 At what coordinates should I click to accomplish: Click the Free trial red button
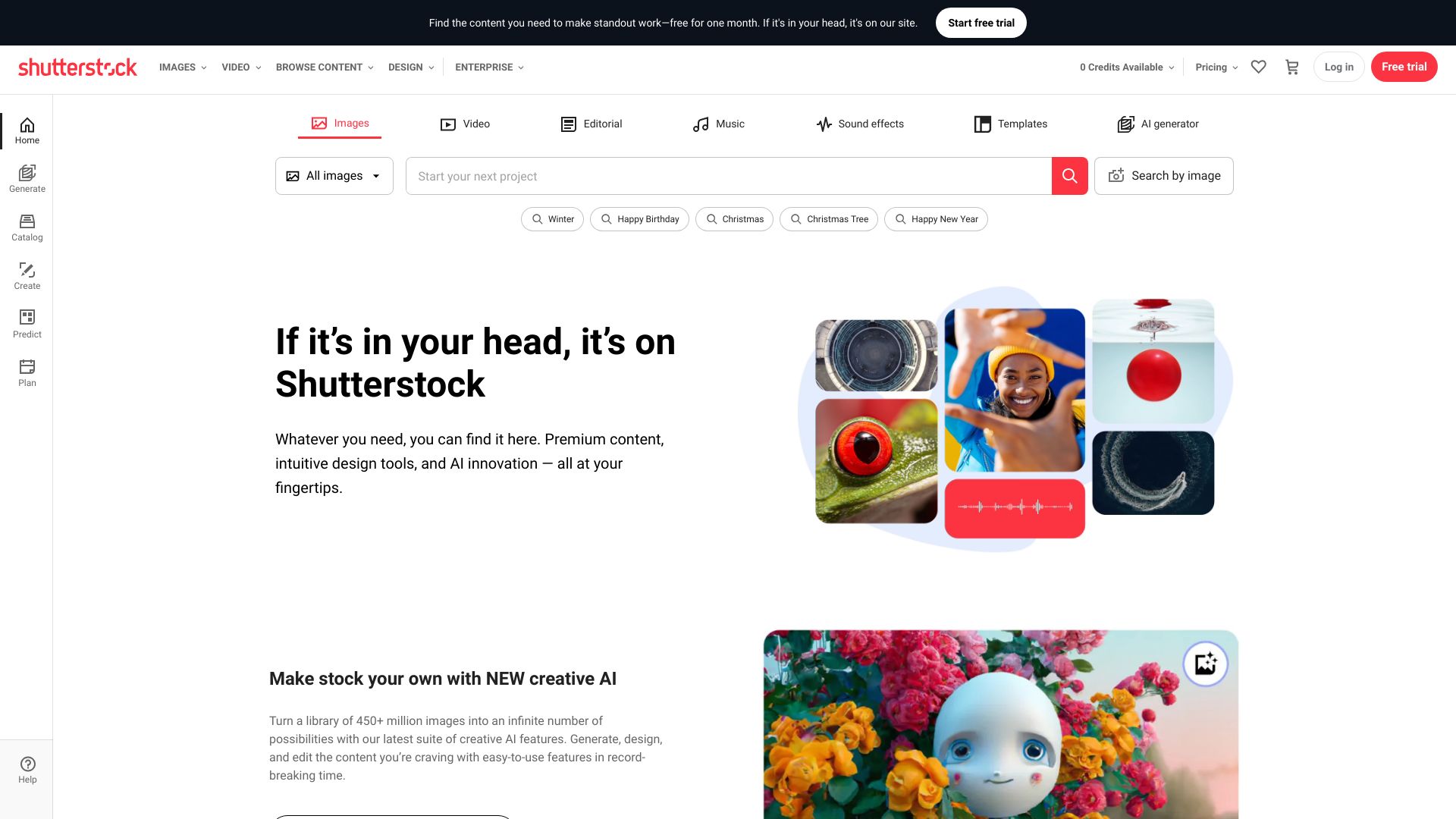[x=1404, y=66]
